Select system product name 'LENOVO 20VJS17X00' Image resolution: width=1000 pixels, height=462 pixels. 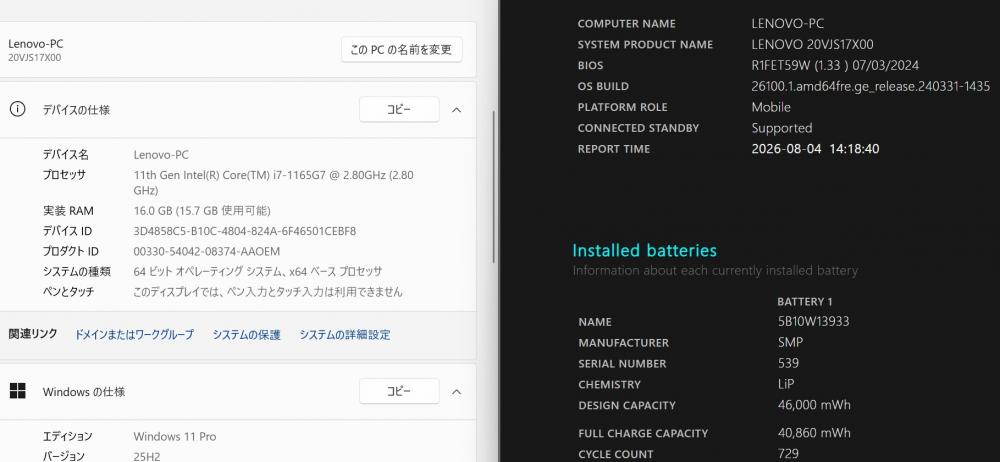(812, 45)
